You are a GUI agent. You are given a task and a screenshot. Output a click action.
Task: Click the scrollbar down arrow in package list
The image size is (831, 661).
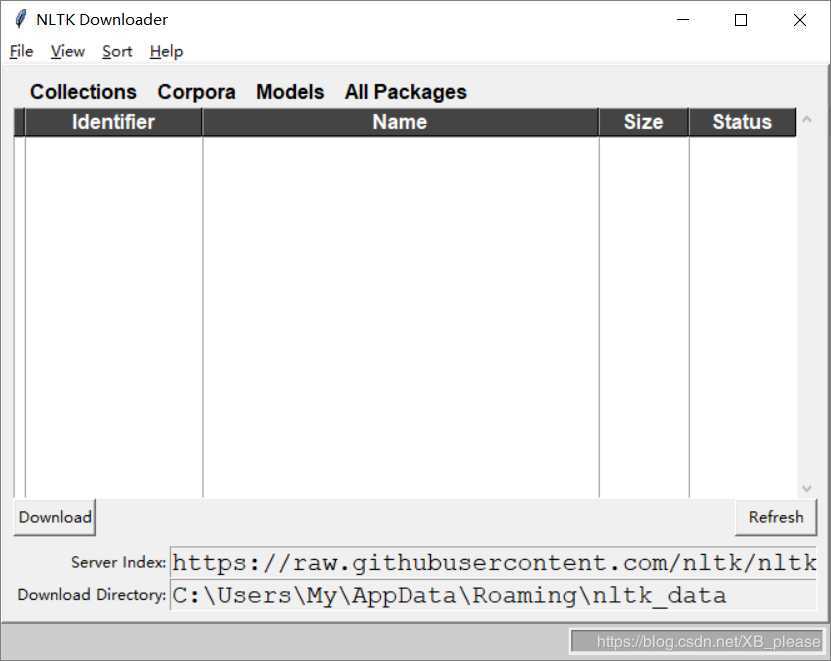pos(806,489)
